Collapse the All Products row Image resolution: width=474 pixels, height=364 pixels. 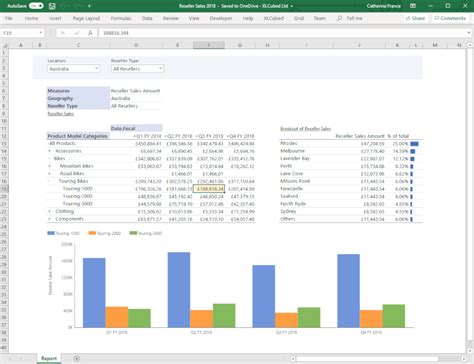click(49, 143)
